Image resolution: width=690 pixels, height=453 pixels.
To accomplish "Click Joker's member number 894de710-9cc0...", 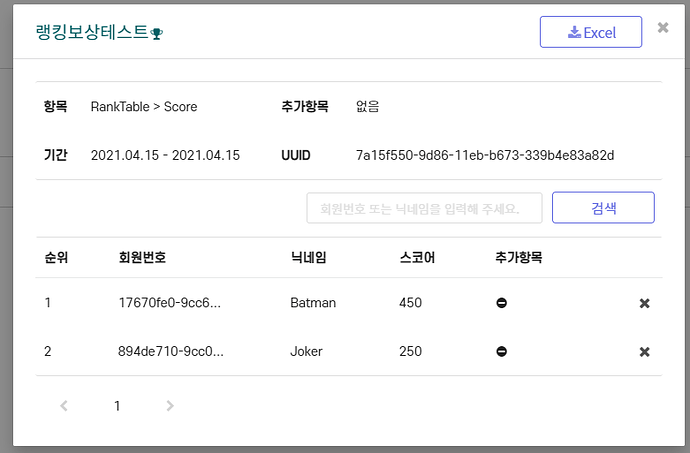I will (x=170, y=351).
